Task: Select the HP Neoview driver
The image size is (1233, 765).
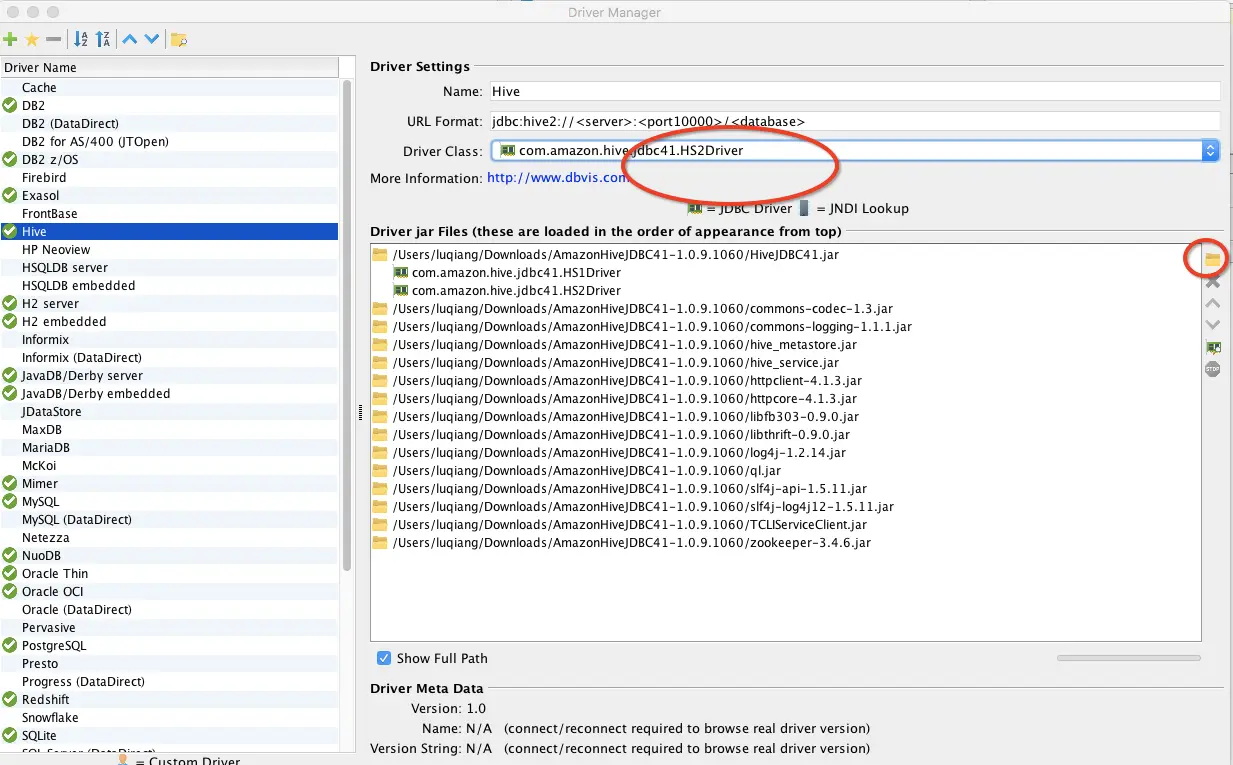Action: [x=170, y=249]
